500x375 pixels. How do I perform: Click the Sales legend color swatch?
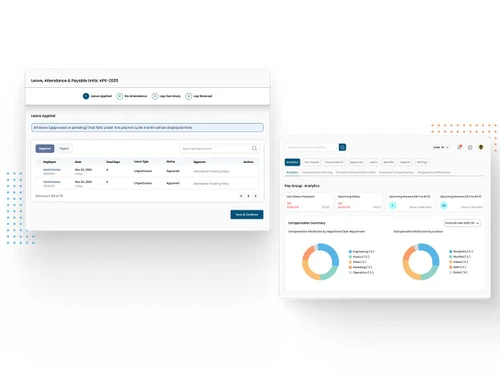[350, 262]
